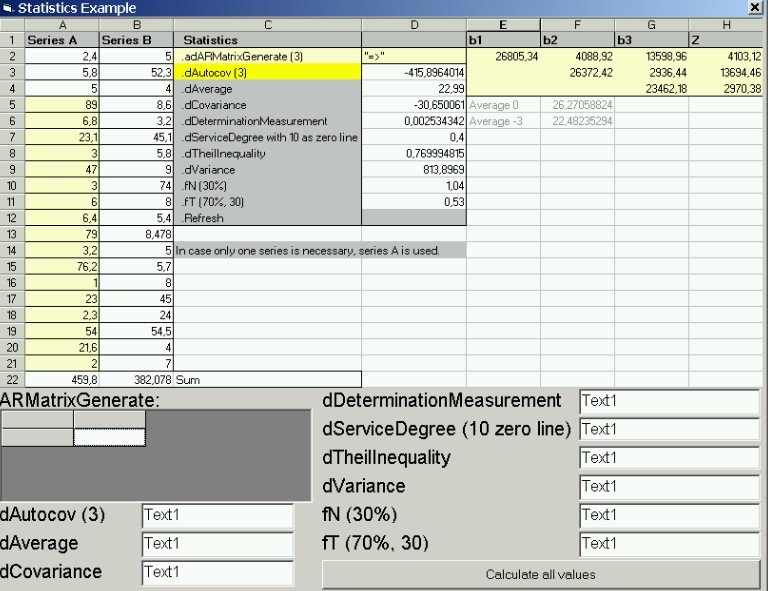Select column header H

coord(726,25)
